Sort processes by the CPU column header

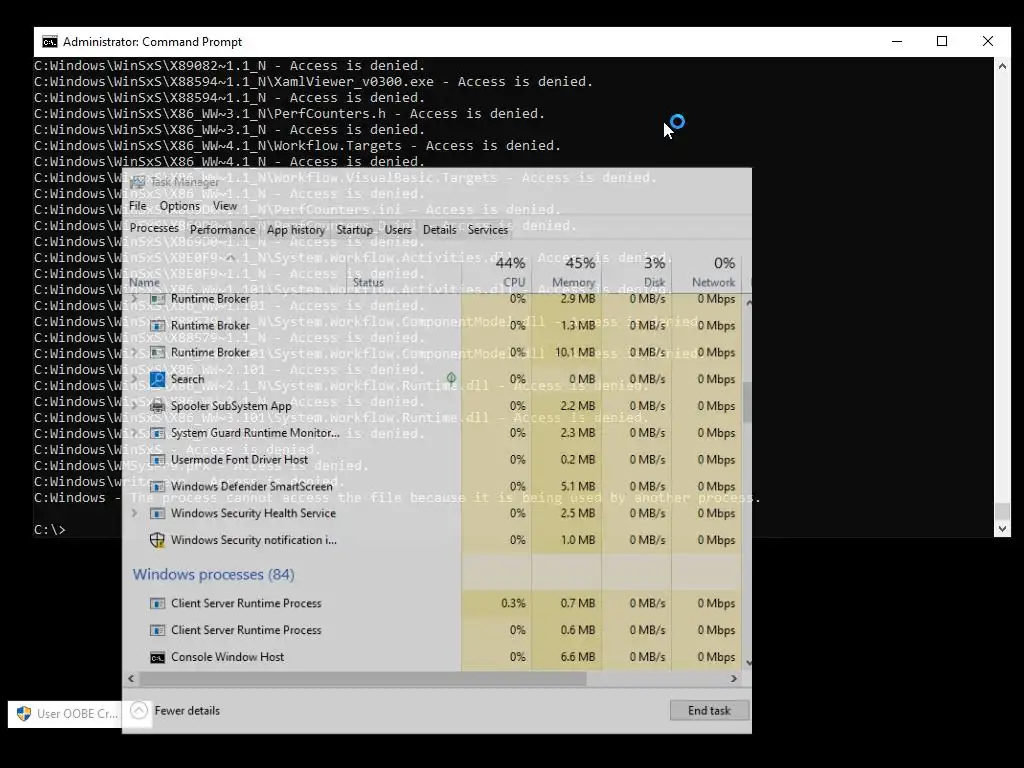point(497,272)
